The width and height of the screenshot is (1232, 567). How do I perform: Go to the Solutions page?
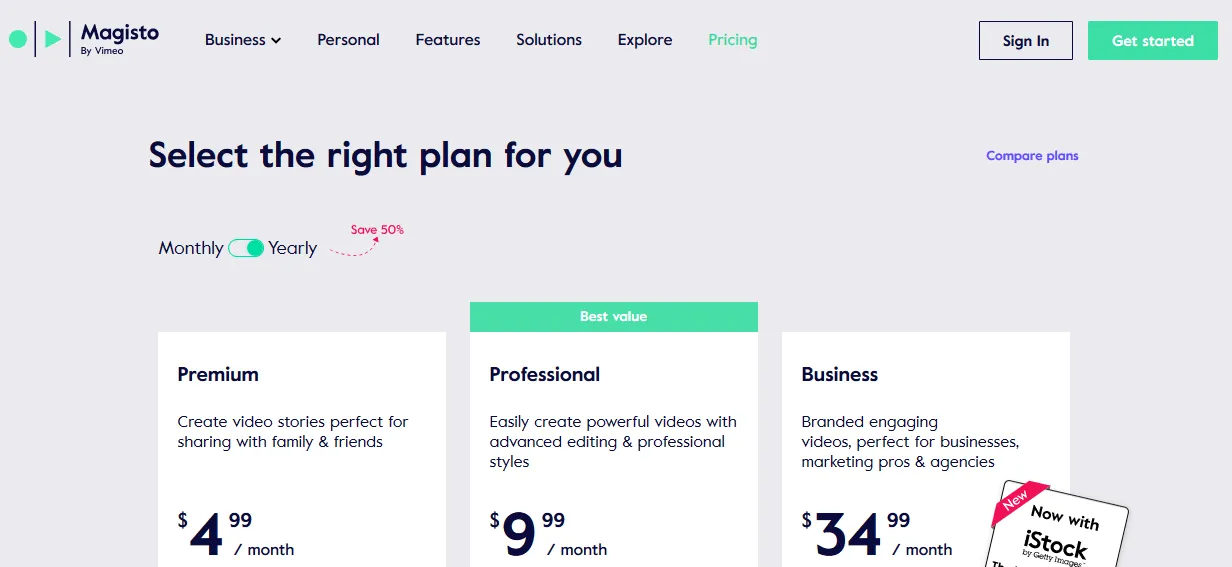(549, 40)
